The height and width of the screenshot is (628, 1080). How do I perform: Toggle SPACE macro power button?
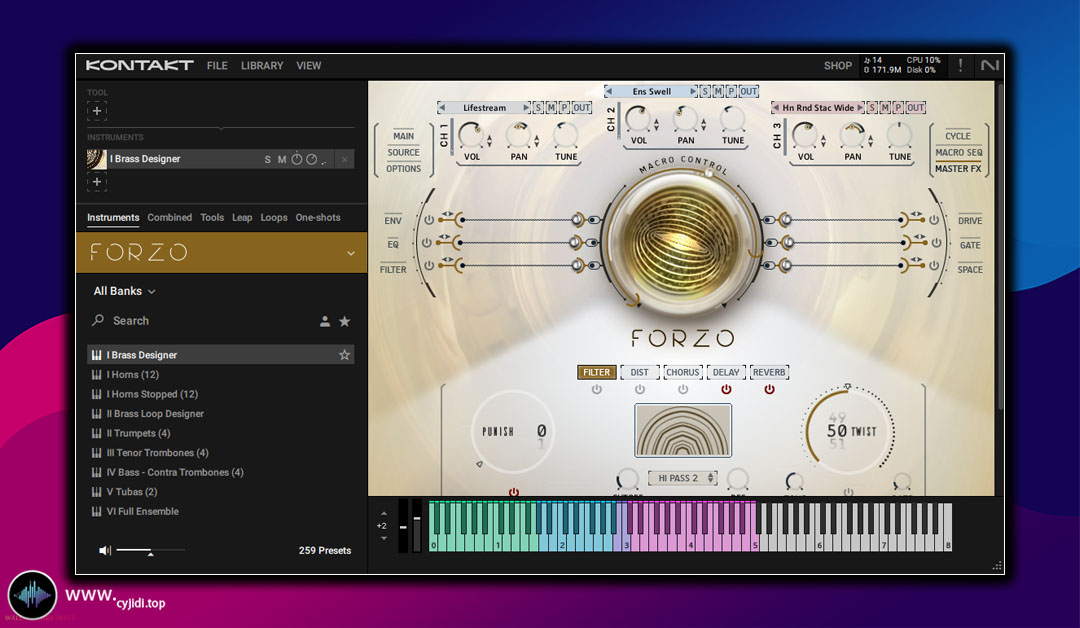point(934,266)
